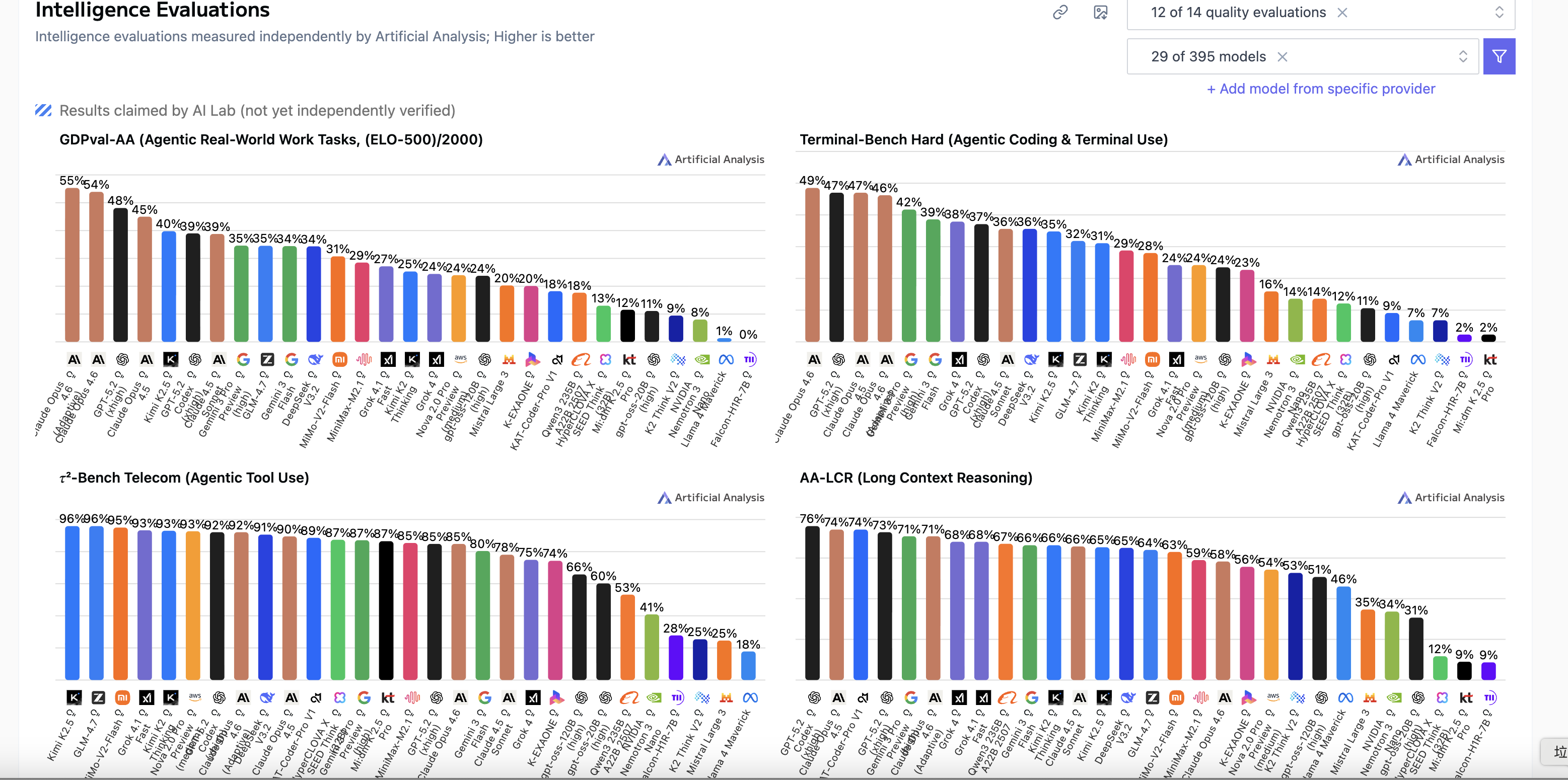
Task: Click the AWS logo under Nova 2.0 Pro
Action: pyautogui.click(x=461, y=360)
